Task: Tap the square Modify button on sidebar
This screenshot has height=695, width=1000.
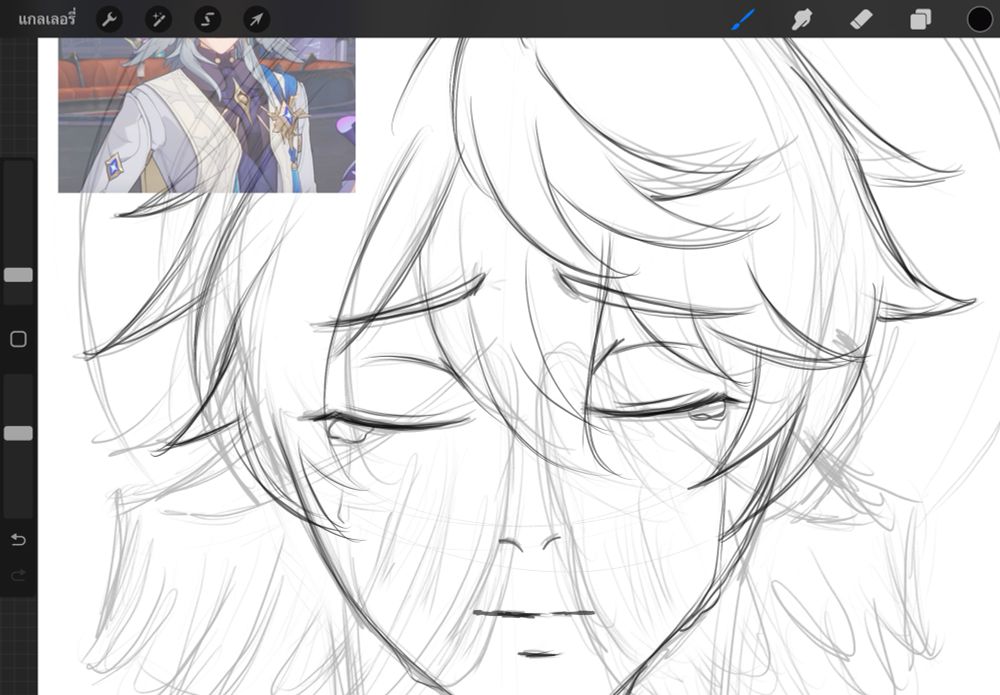Action: tap(18, 339)
